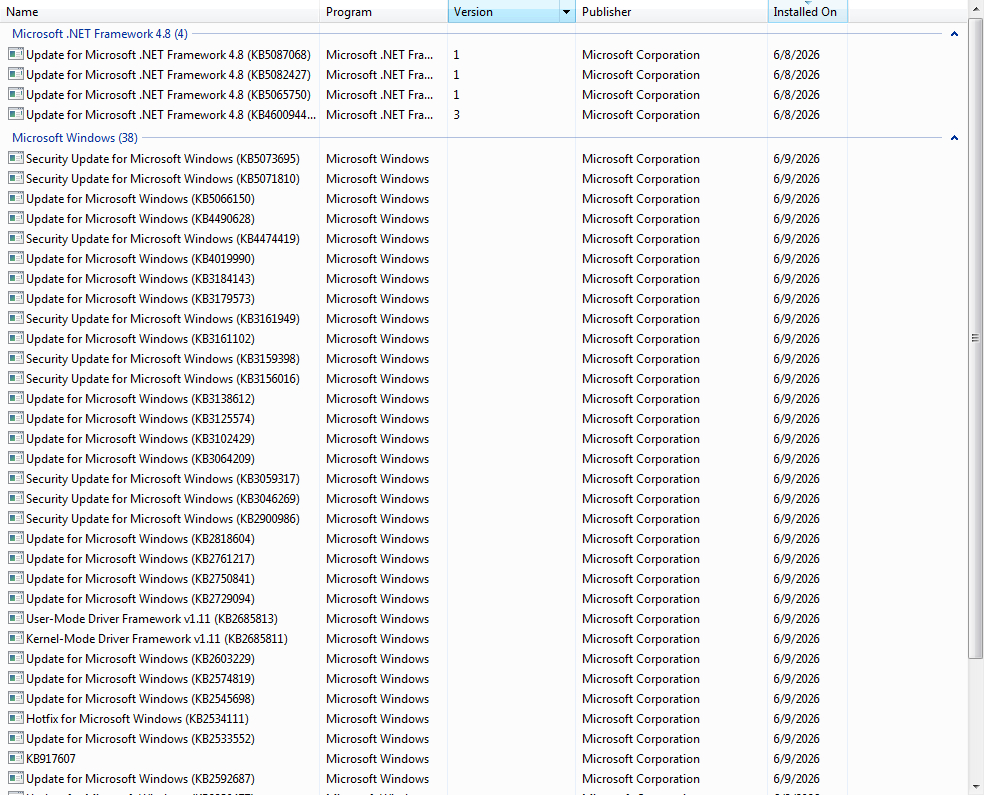The image size is (984, 795).
Task: Sort by the Installed On column header
Action: click(808, 12)
